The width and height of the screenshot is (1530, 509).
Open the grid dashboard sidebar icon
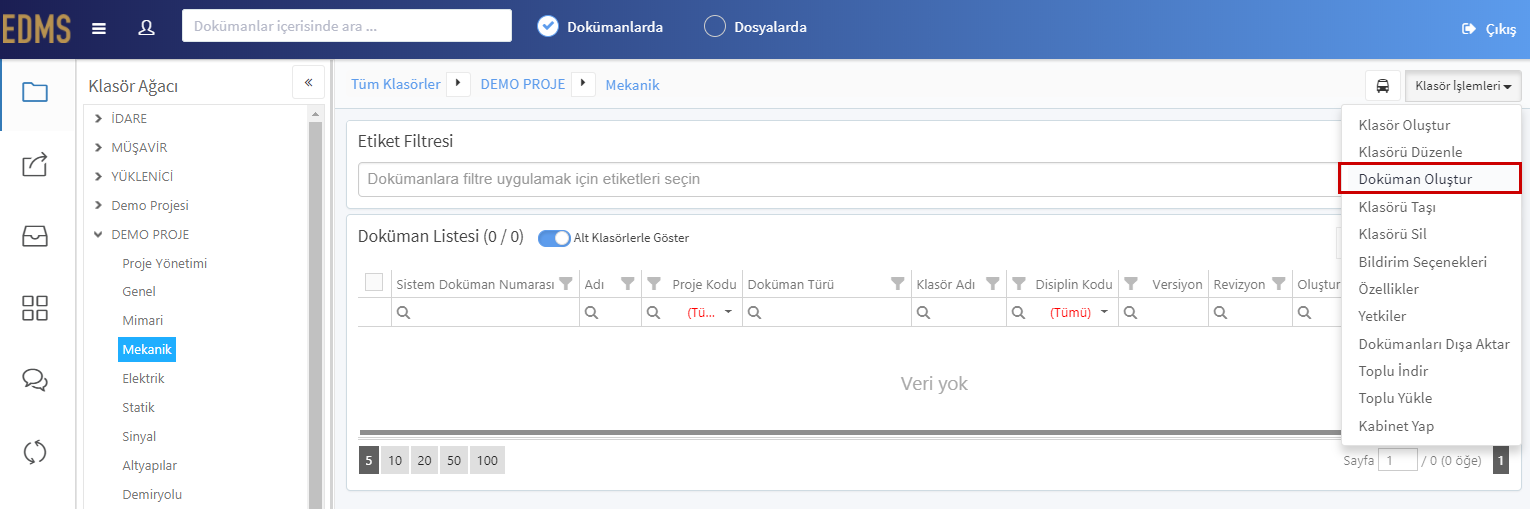pos(35,308)
